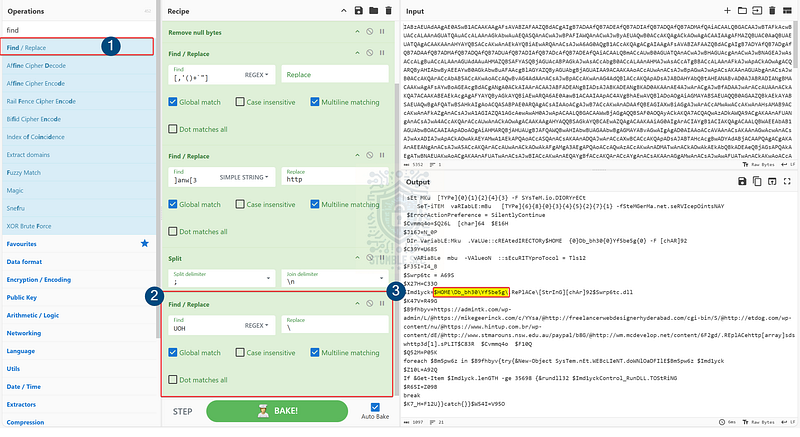Enable Dot matches all in first Find / Replace
This screenshot has height=437, width=800.
point(173,129)
